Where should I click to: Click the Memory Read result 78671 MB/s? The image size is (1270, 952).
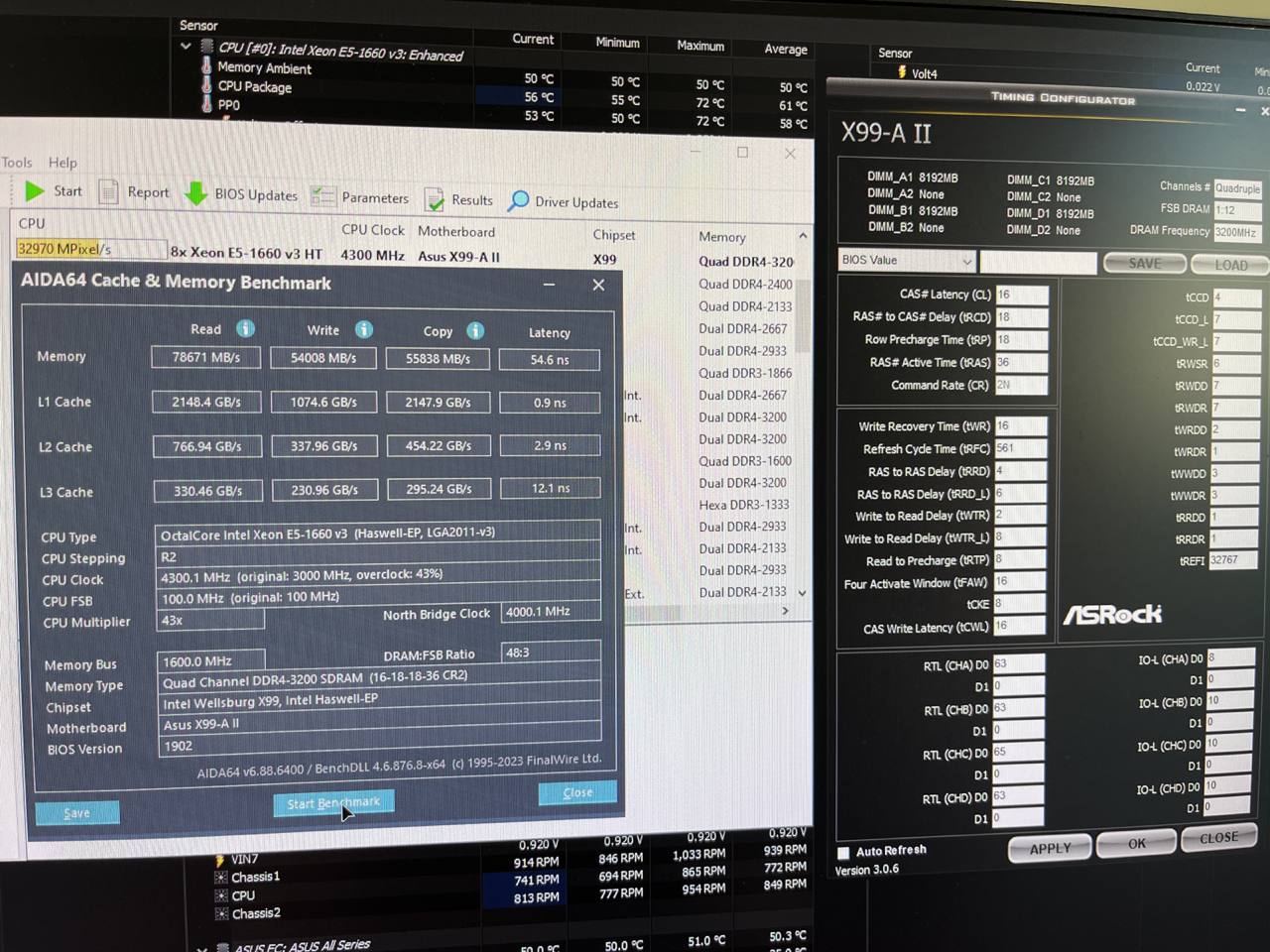pyautogui.click(x=205, y=357)
